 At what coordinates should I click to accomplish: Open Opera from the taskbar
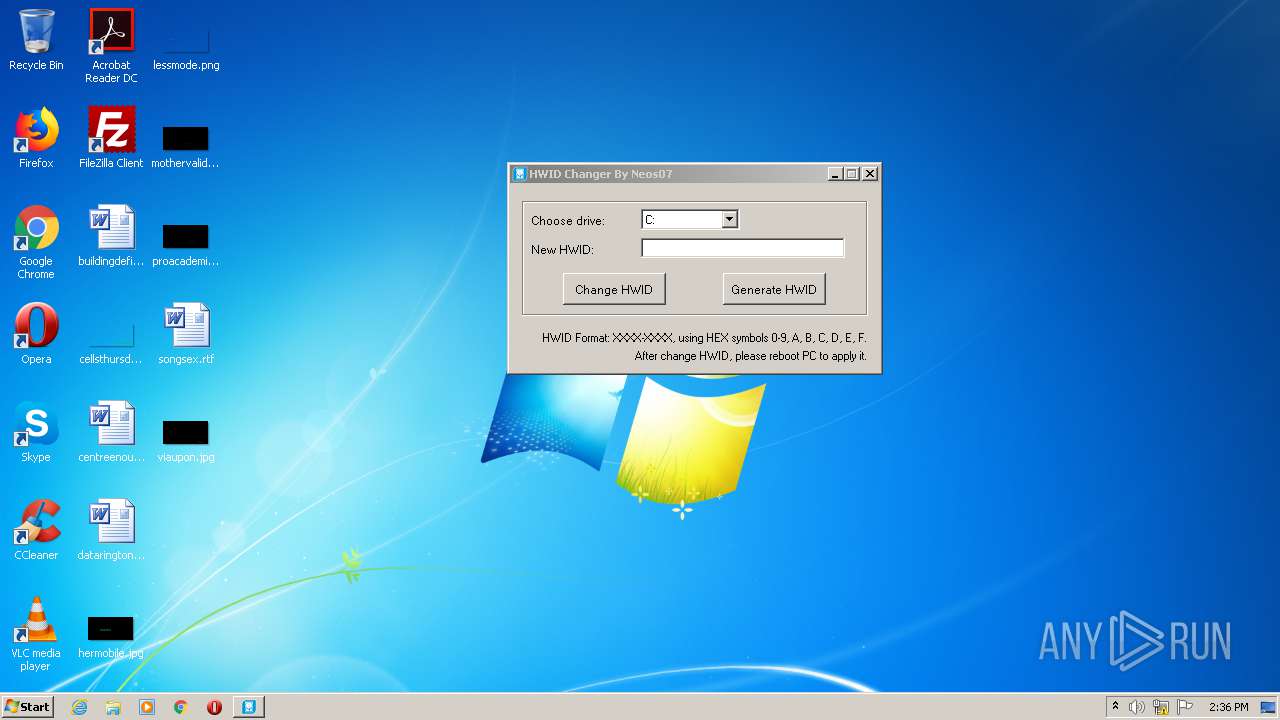tap(214, 707)
